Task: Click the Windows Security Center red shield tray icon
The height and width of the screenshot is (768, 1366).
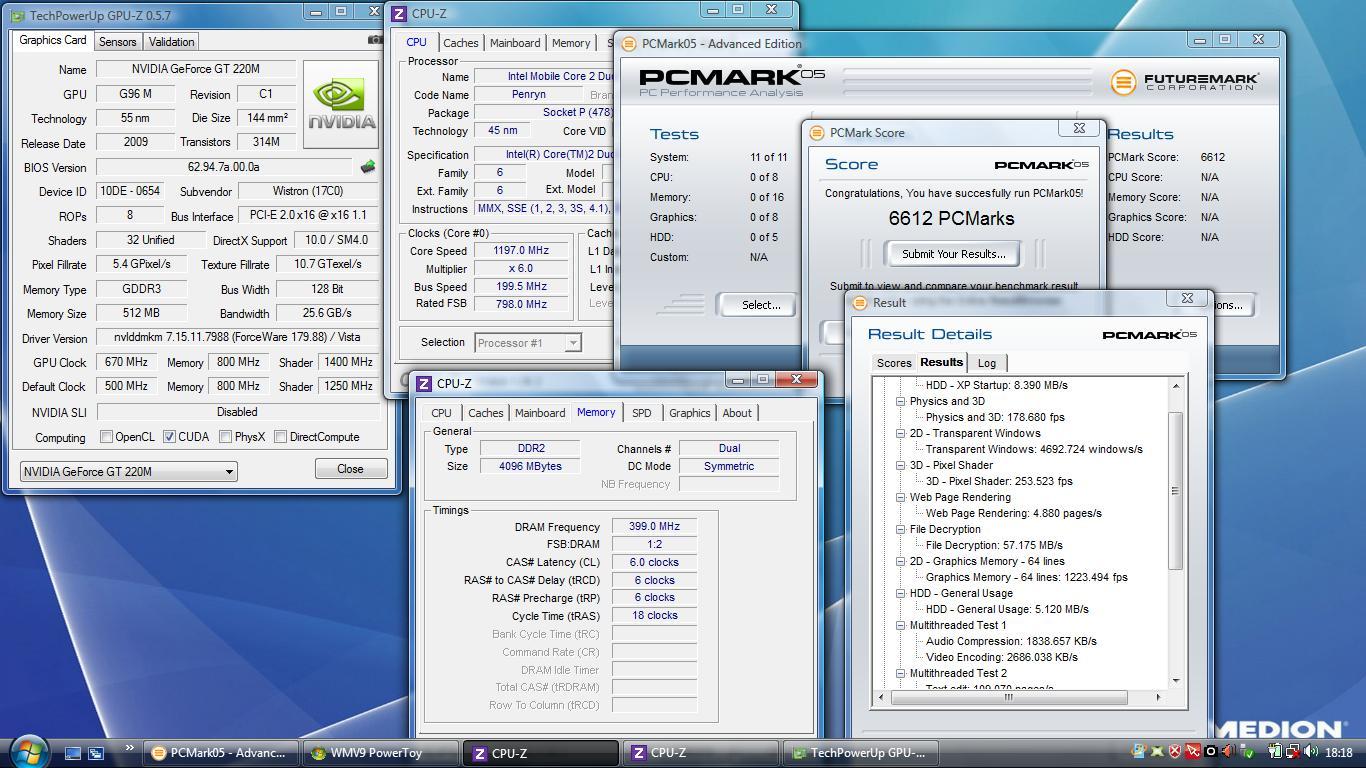Action: [1175, 752]
